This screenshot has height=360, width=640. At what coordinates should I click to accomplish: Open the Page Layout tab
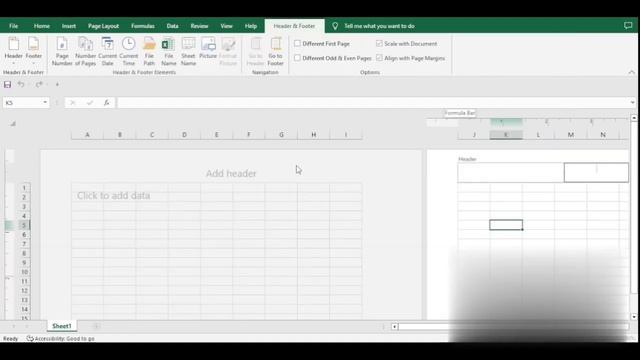tap(103, 26)
